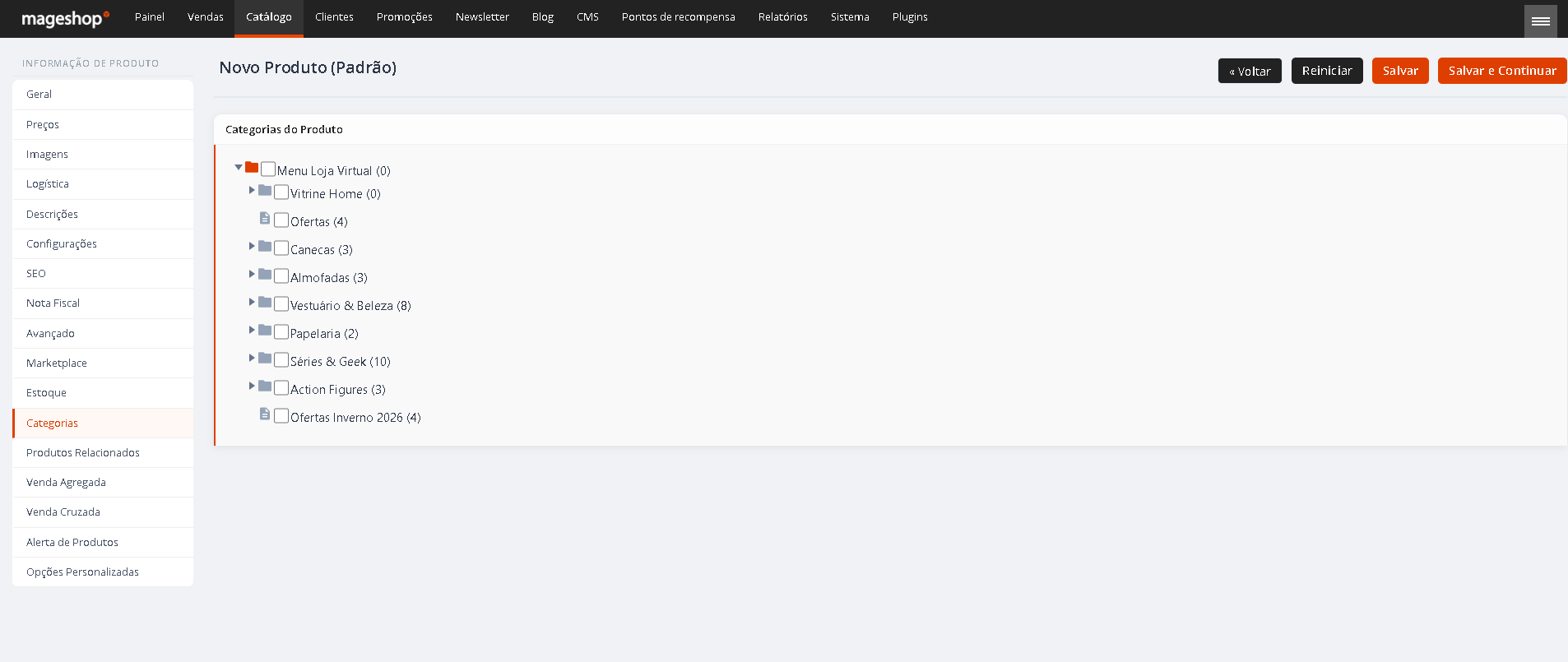Click the document icon beside Ofertas Inverno 2026

tap(265, 414)
